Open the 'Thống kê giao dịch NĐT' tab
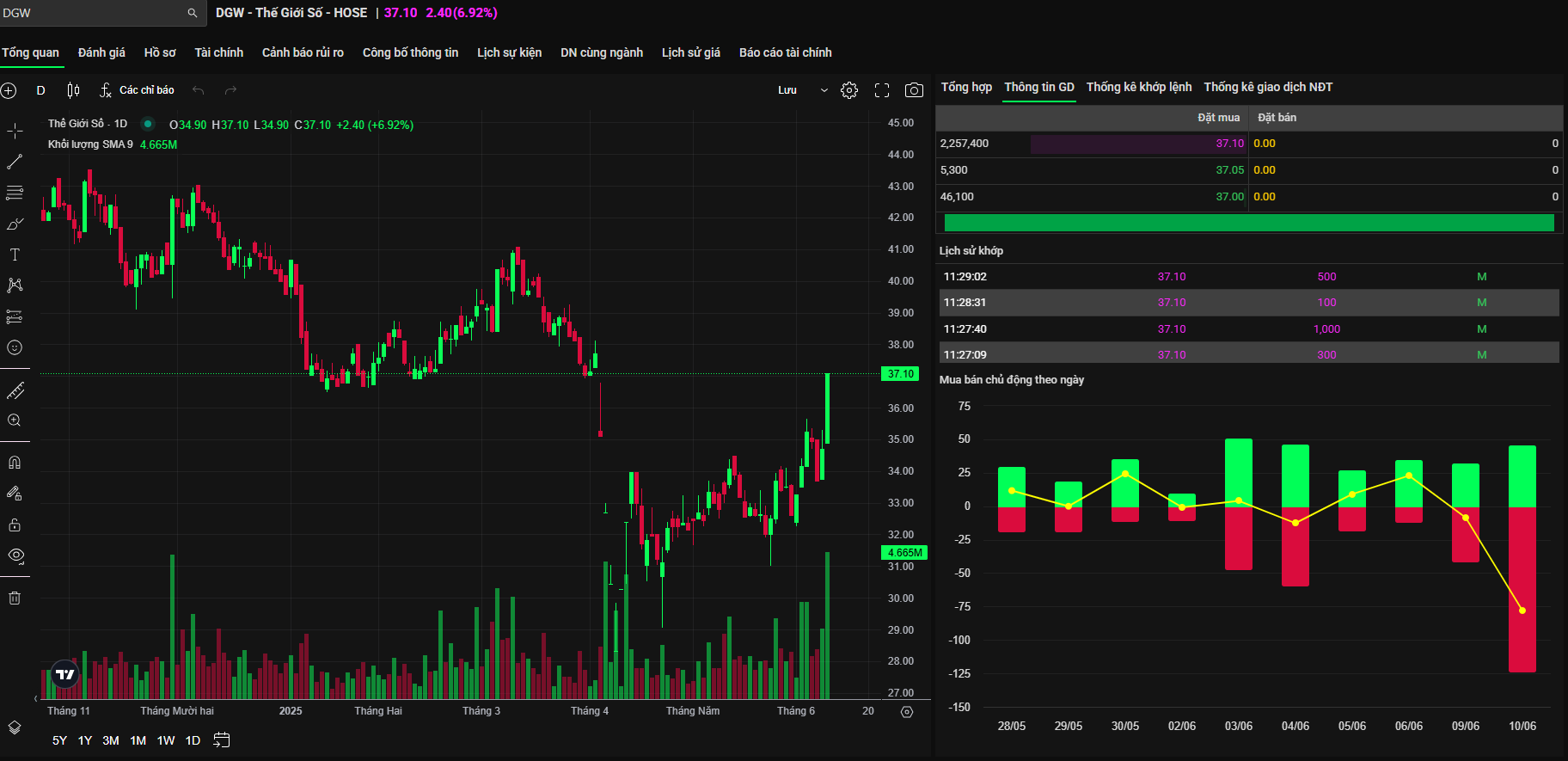The height and width of the screenshot is (761, 1568). click(1268, 87)
